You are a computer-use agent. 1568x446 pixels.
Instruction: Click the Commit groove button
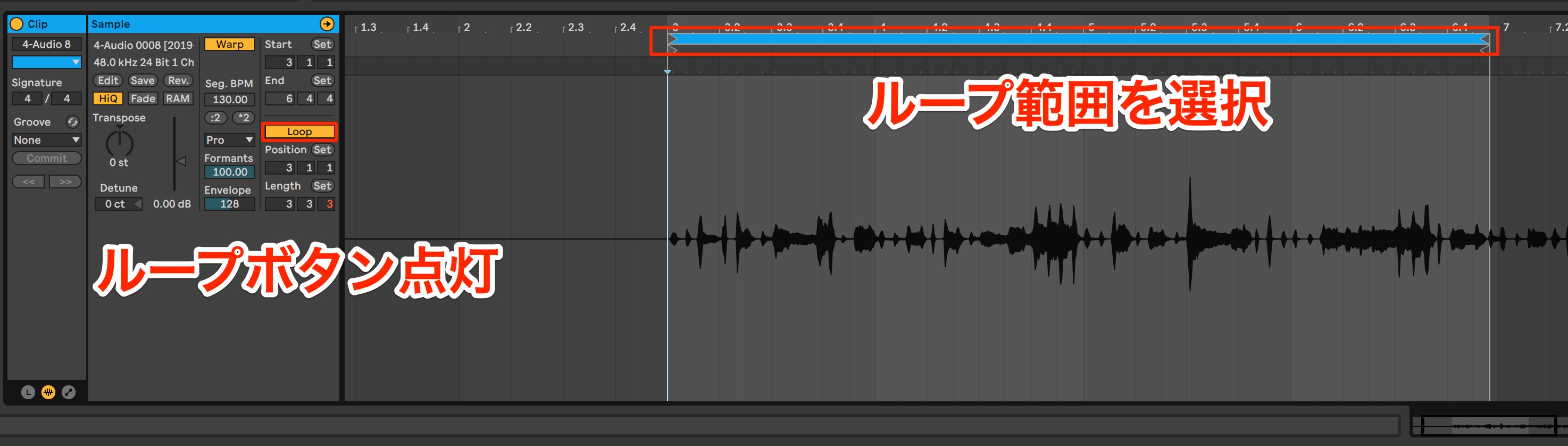point(46,159)
